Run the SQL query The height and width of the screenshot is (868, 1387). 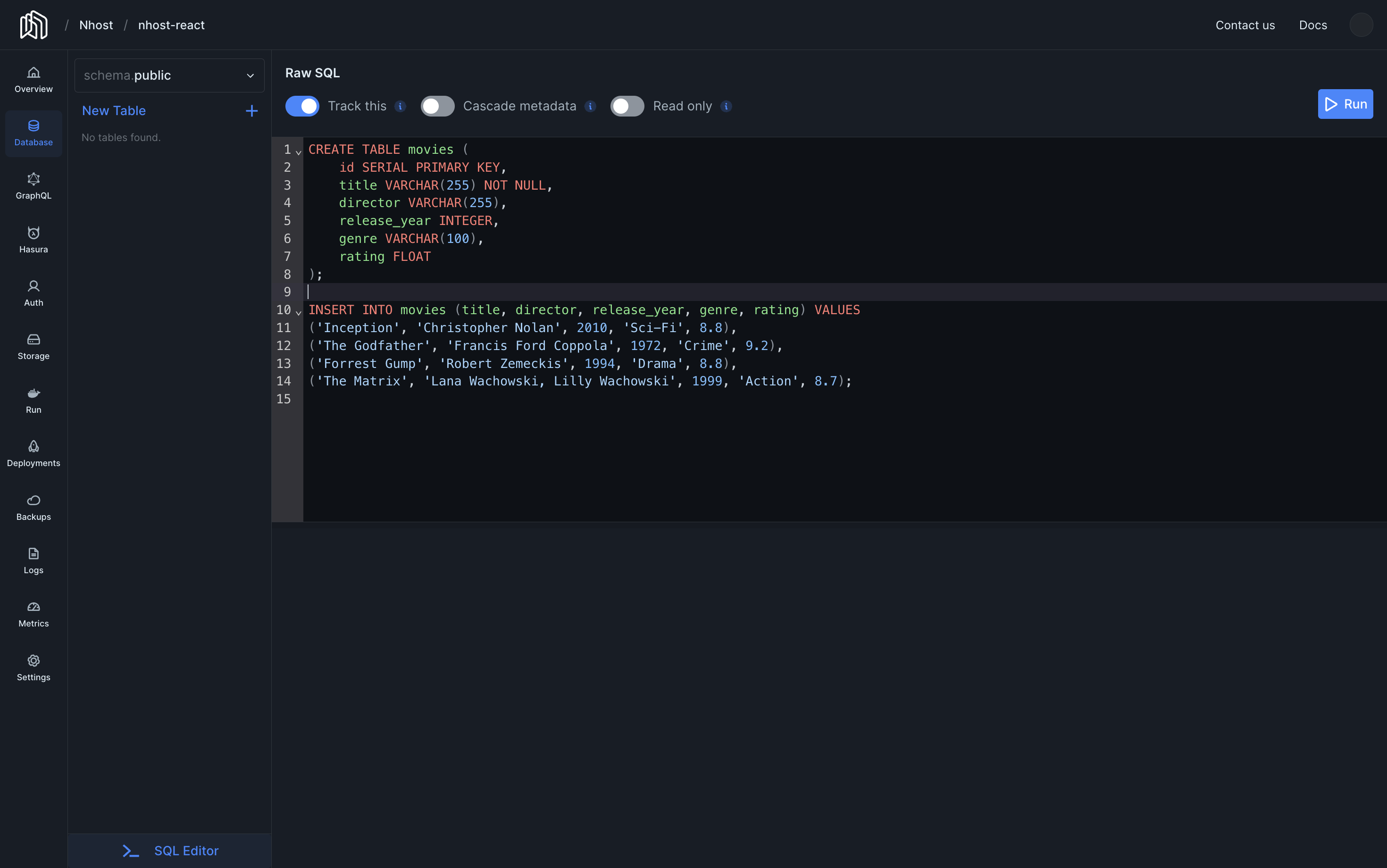click(x=1345, y=104)
